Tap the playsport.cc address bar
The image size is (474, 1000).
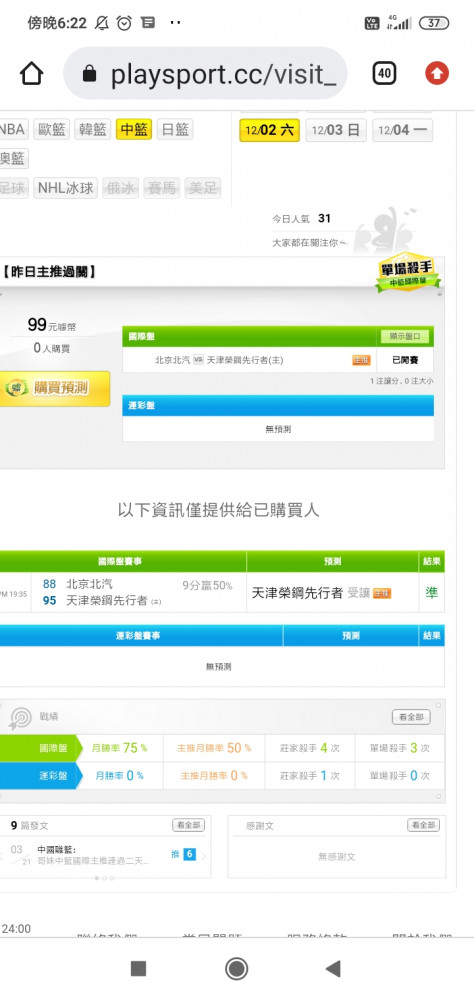[205, 74]
